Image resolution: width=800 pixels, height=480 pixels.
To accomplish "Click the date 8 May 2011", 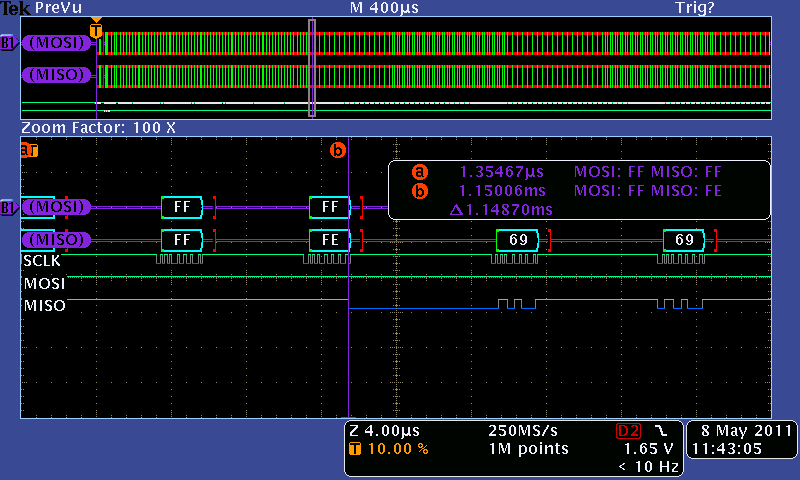I will [746, 431].
